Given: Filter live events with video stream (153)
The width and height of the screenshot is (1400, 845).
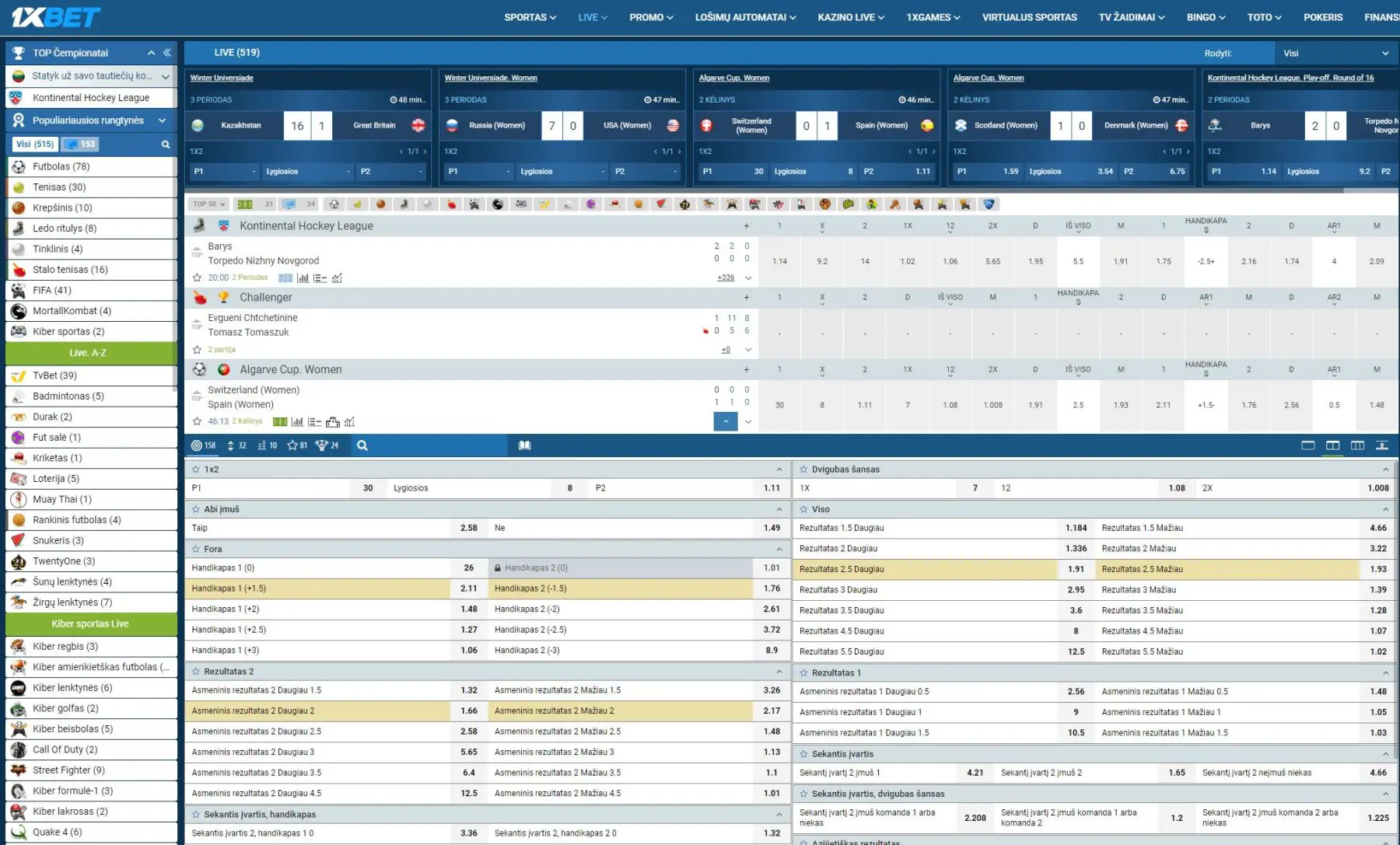Looking at the screenshot, I should (x=79, y=144).
